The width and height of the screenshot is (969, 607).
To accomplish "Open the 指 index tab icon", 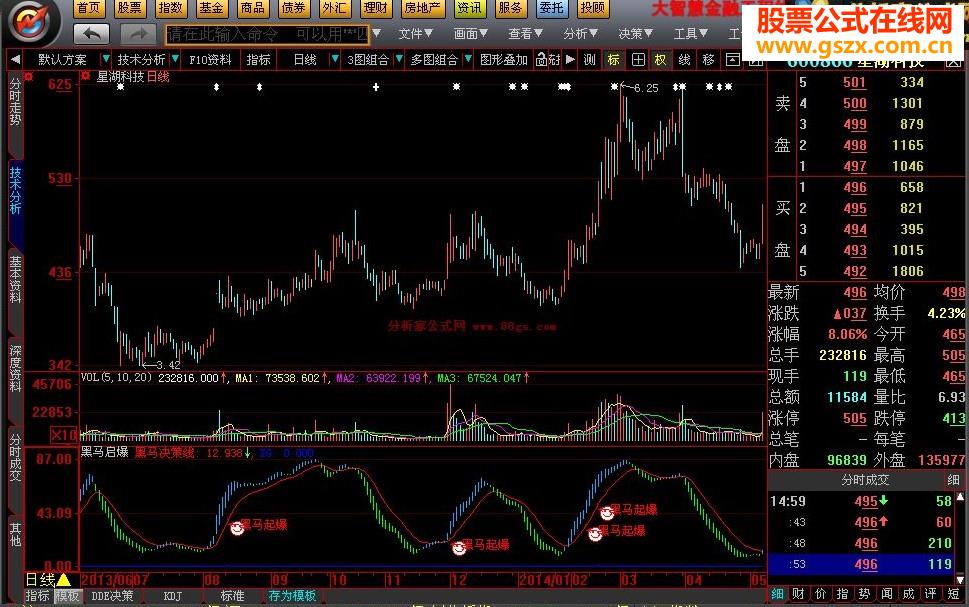I will click(842, 594).
